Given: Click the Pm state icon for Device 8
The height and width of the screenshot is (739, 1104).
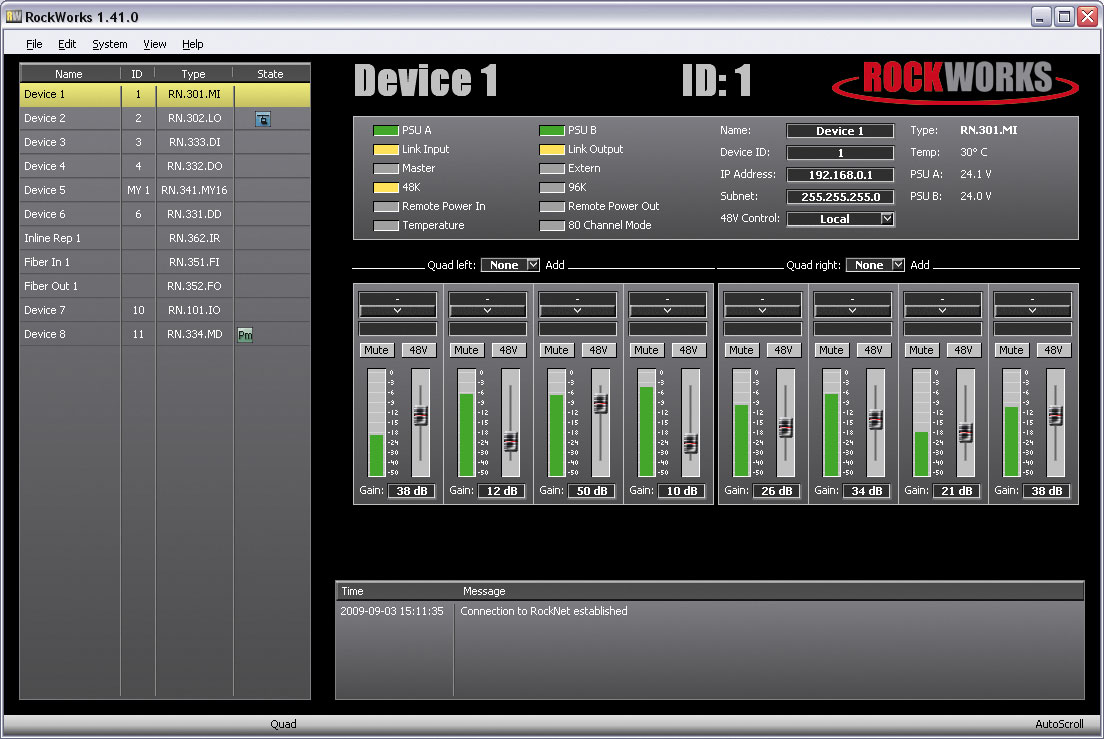Looking at the screenshot, I should pos(245,335).
